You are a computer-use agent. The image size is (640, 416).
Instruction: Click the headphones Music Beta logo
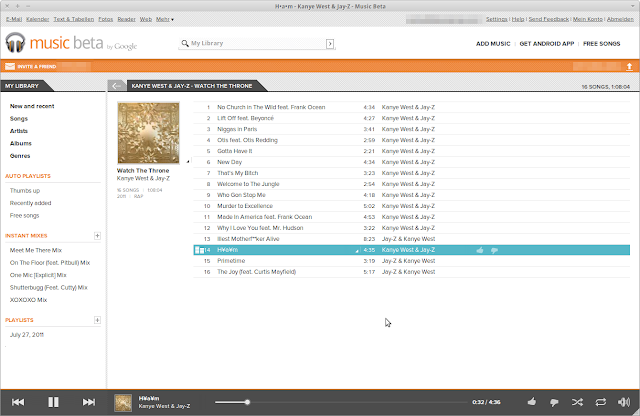point(15,42)
